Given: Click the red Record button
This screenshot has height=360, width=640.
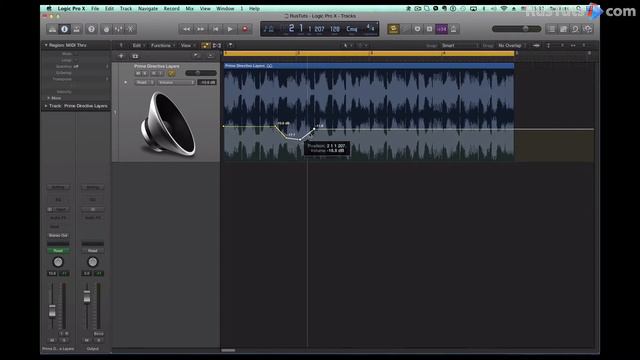Looking at the screenshot, I should 245,29.
